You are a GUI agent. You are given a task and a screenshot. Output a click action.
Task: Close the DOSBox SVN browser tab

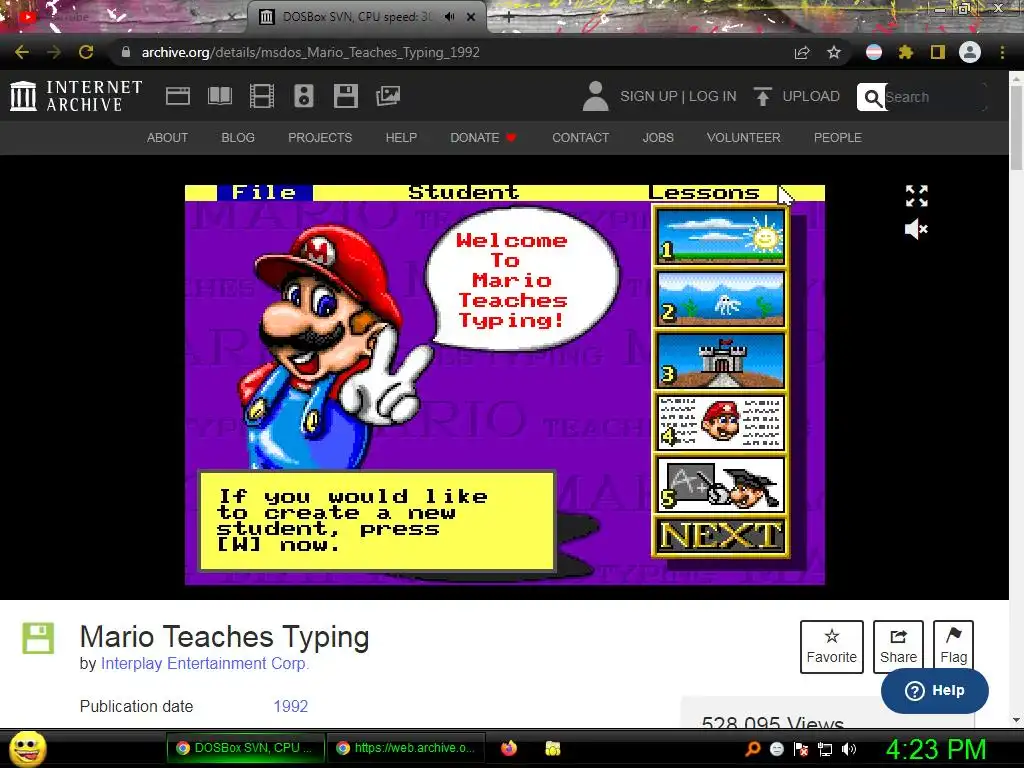[471, 17]
